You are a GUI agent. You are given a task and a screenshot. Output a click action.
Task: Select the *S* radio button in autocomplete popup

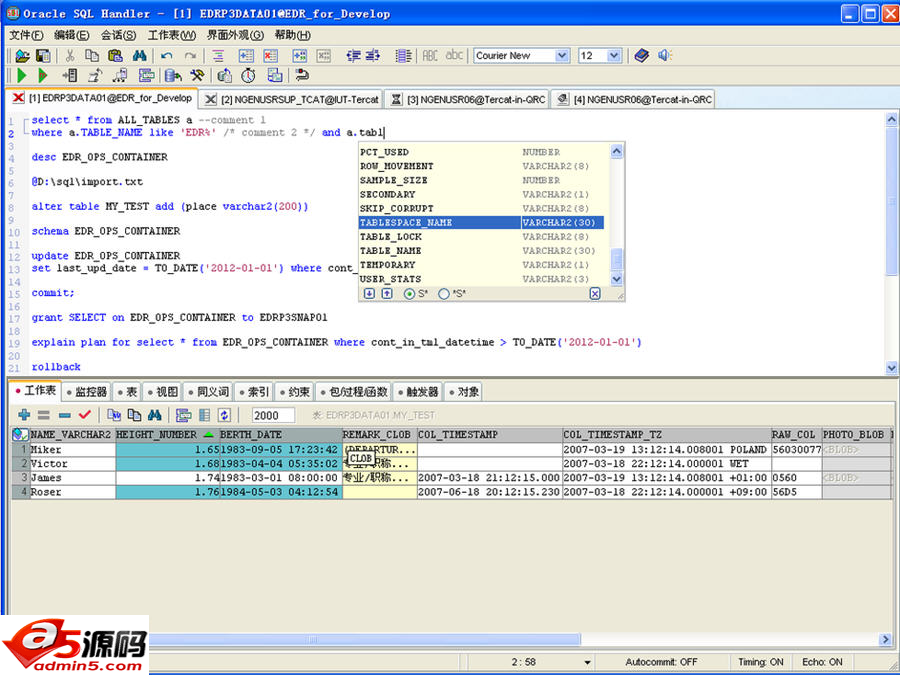pos(444,294)
